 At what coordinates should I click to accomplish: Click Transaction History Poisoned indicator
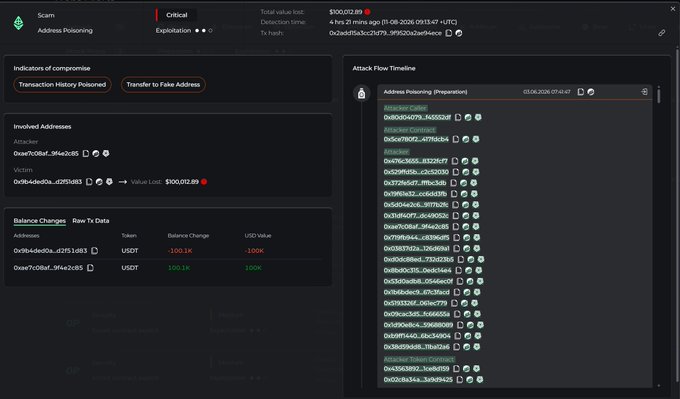(x=62, y=85)
